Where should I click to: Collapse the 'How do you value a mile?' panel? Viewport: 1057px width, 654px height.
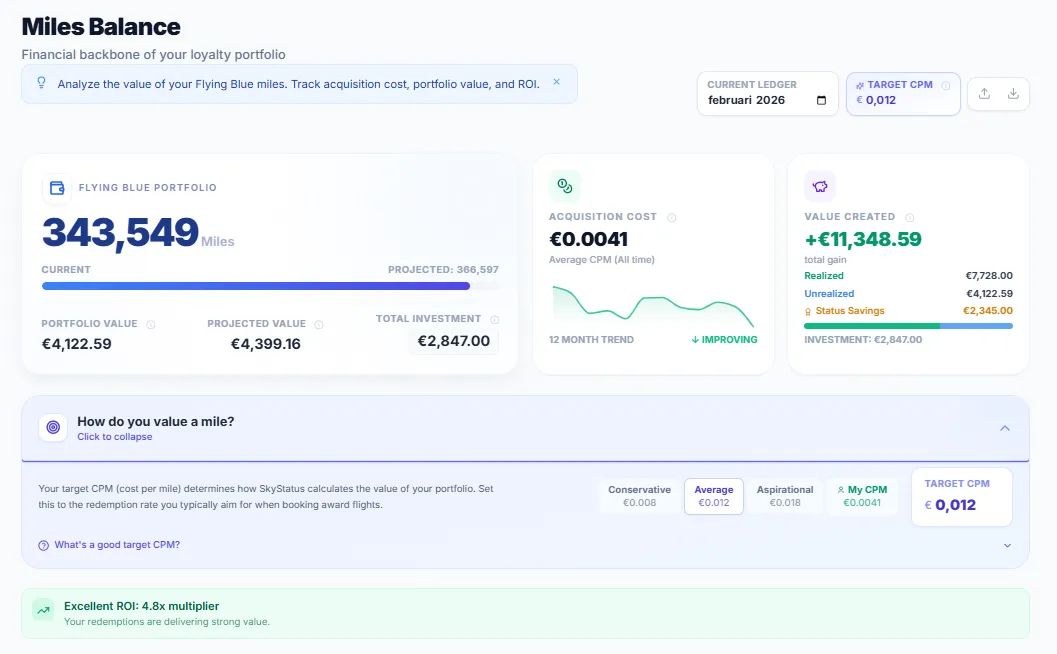(x=1005, y=427)
